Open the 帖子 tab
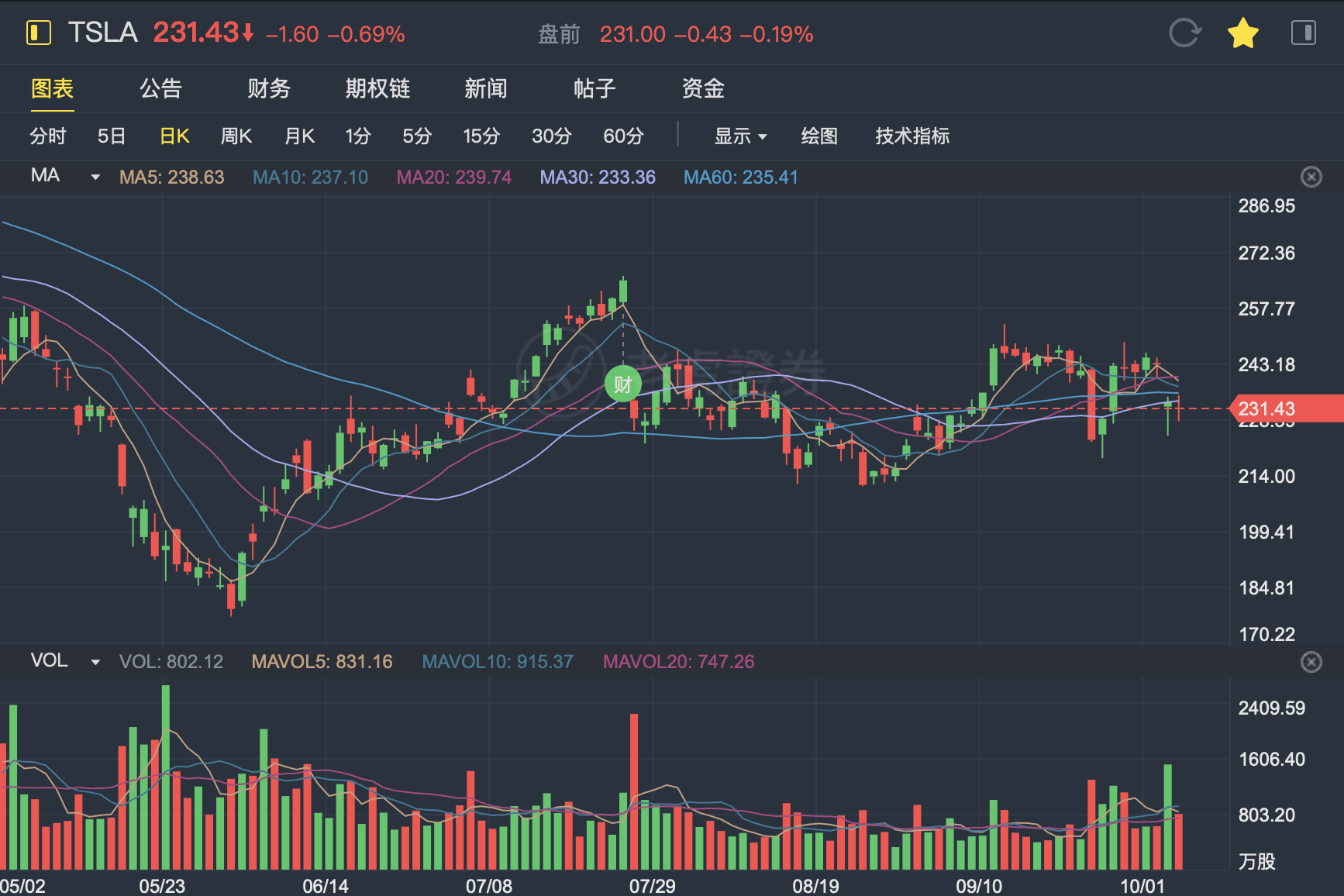The width and height of the screenshot is (1344, 896). (x=594, y=88)
